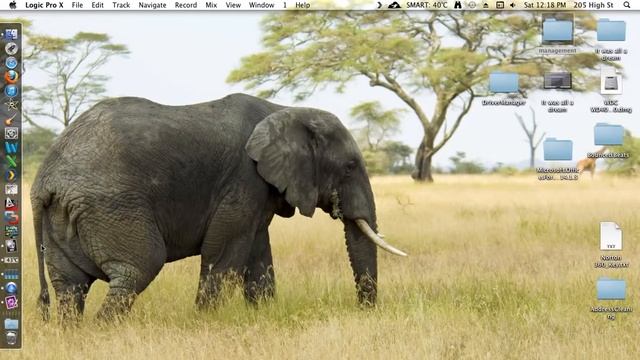
Task: Open the View menu
Action: point(233,5)
